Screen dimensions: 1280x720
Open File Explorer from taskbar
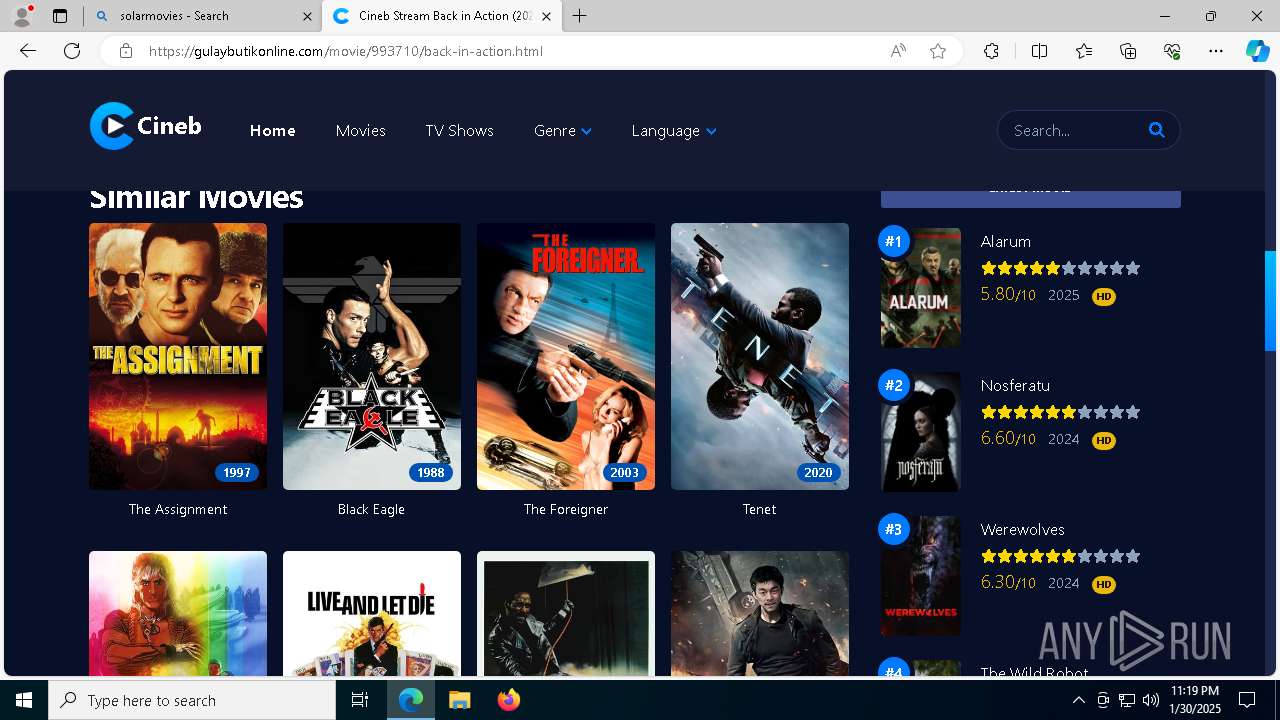point(459,700)
